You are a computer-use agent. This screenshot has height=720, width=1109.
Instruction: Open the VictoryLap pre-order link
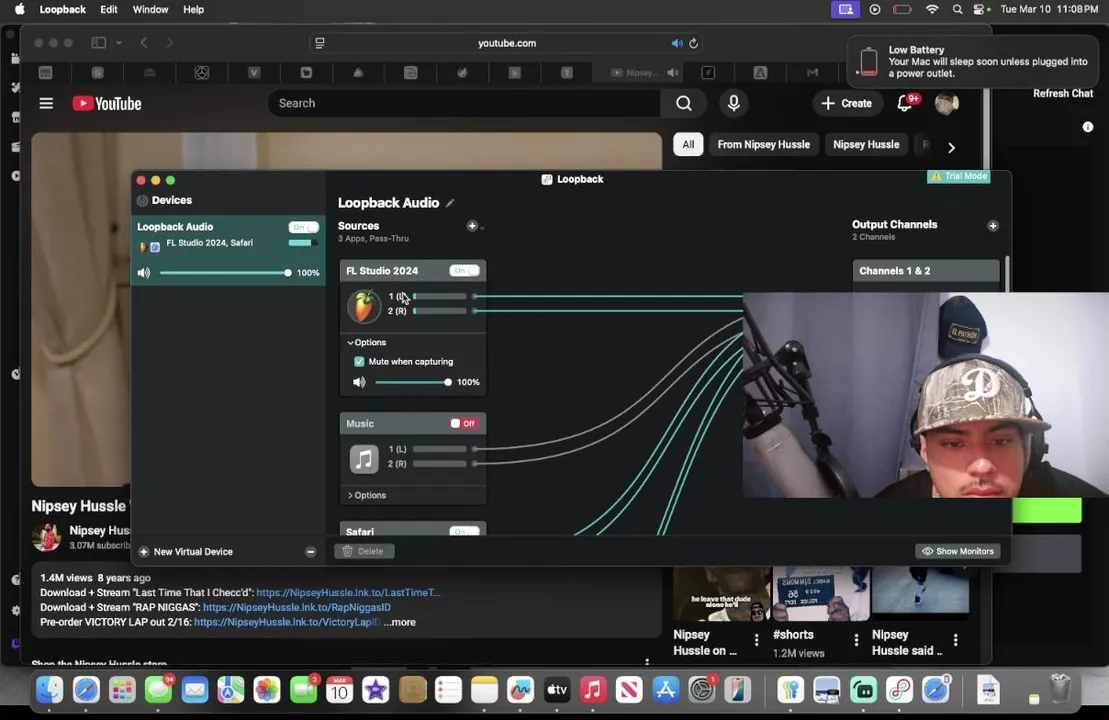tap(287, 622)
